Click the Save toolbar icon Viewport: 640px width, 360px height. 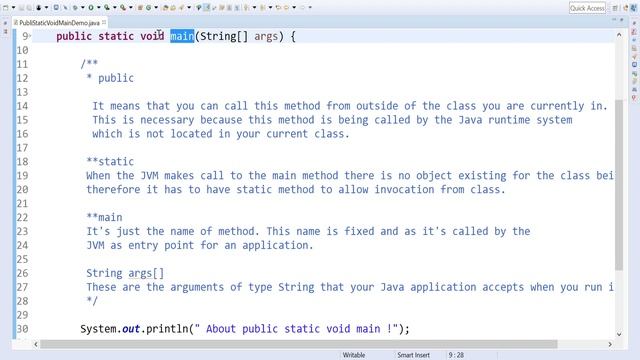point(21,8)
